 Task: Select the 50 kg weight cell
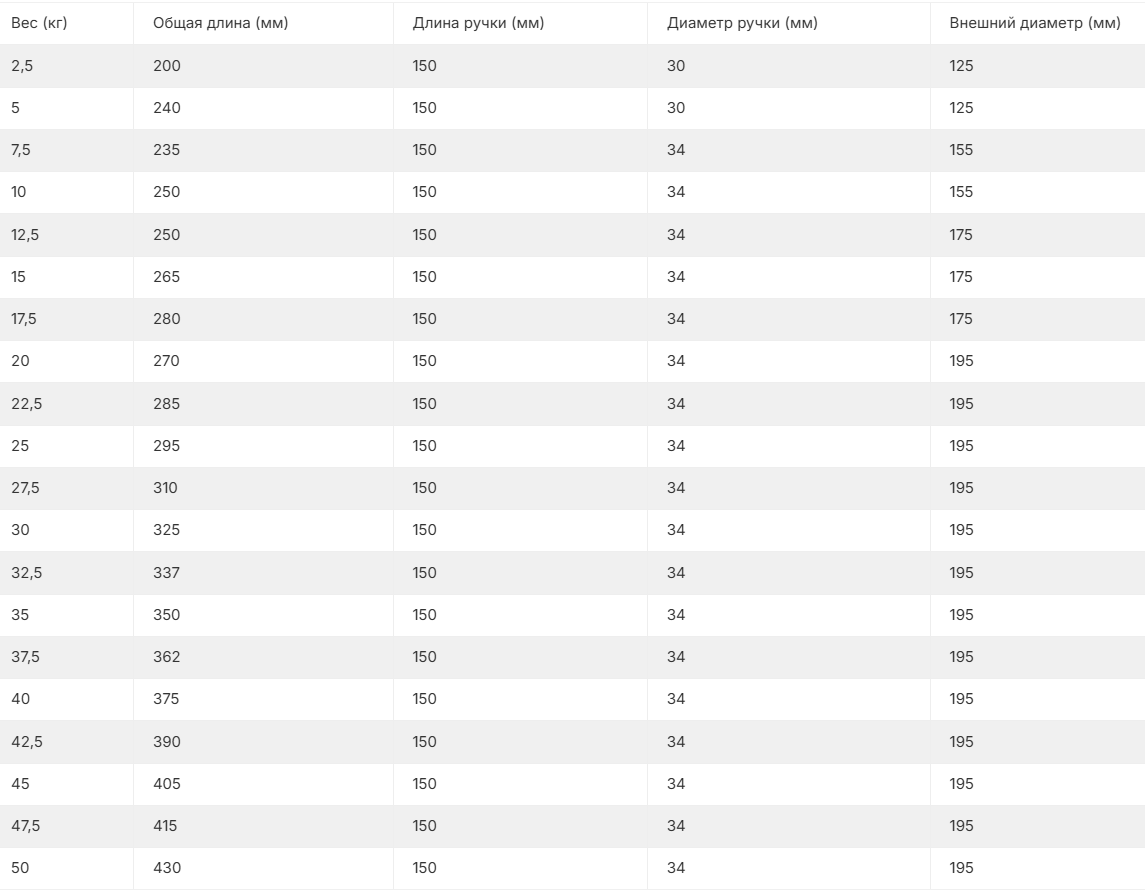point(20,868)
